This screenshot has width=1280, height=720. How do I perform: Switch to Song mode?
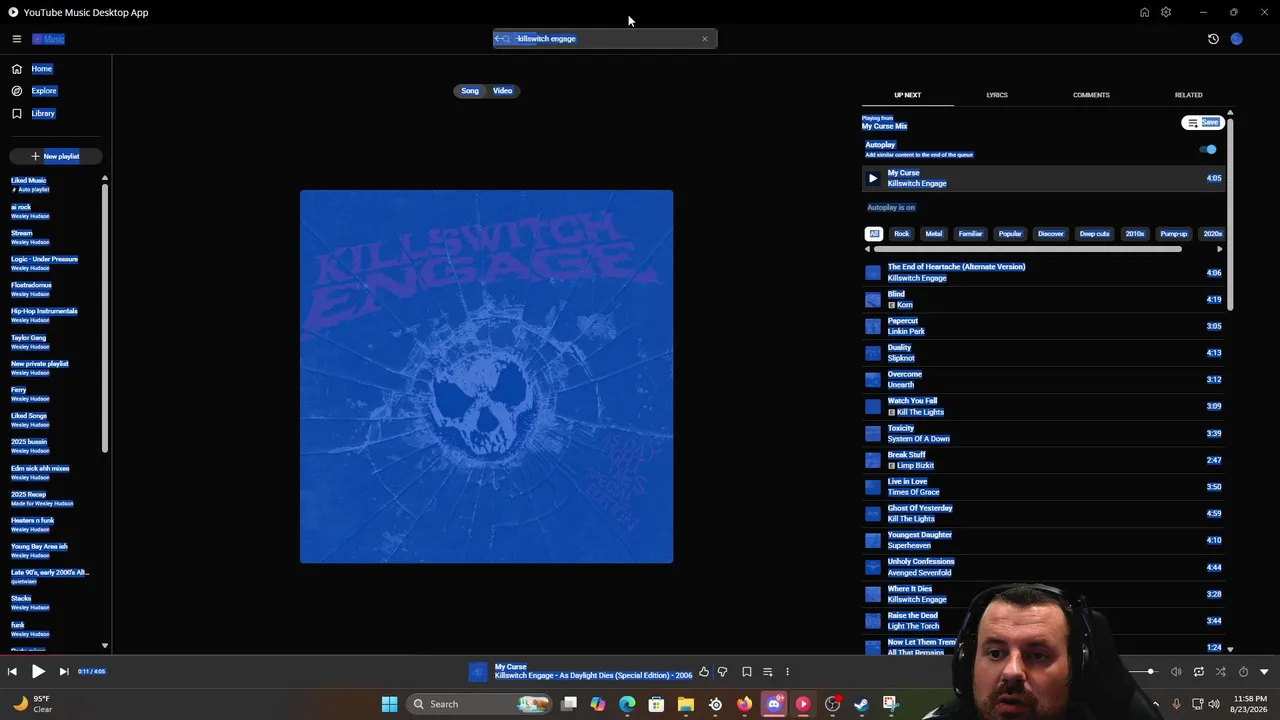[470, 91]
